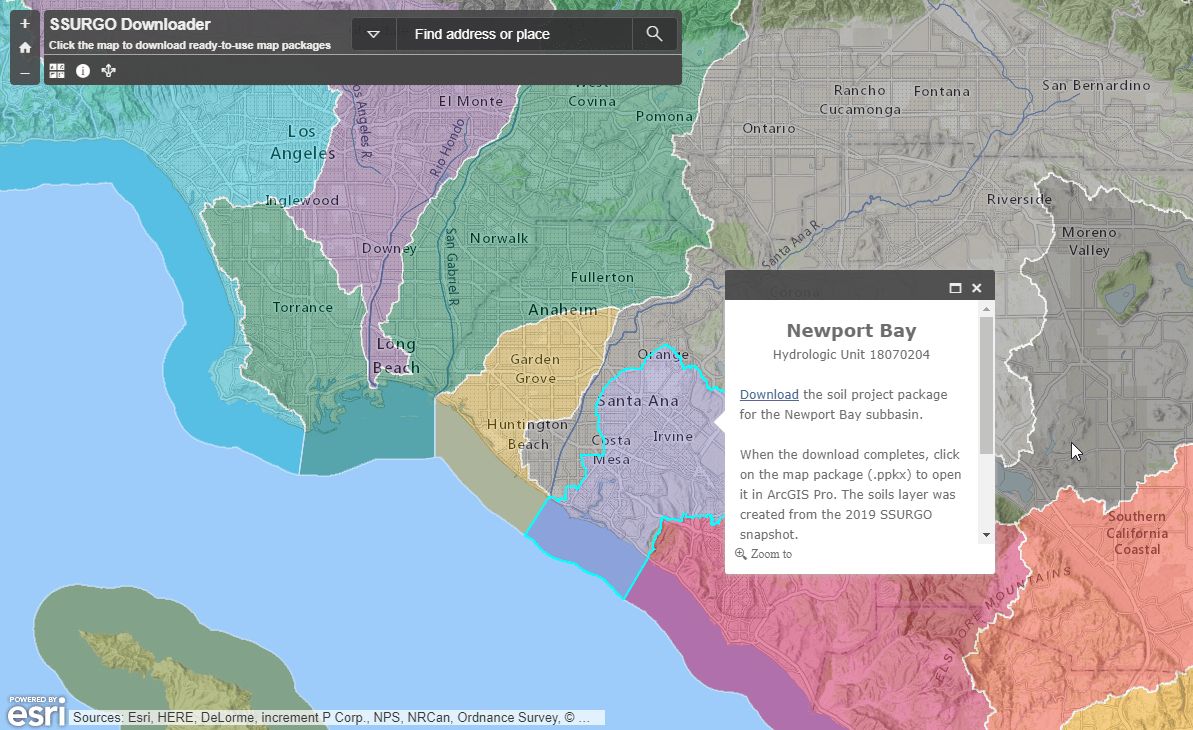This screenshot has width=1193, height=730.
Task: Return map to default home extent
Action: (24, 48)
